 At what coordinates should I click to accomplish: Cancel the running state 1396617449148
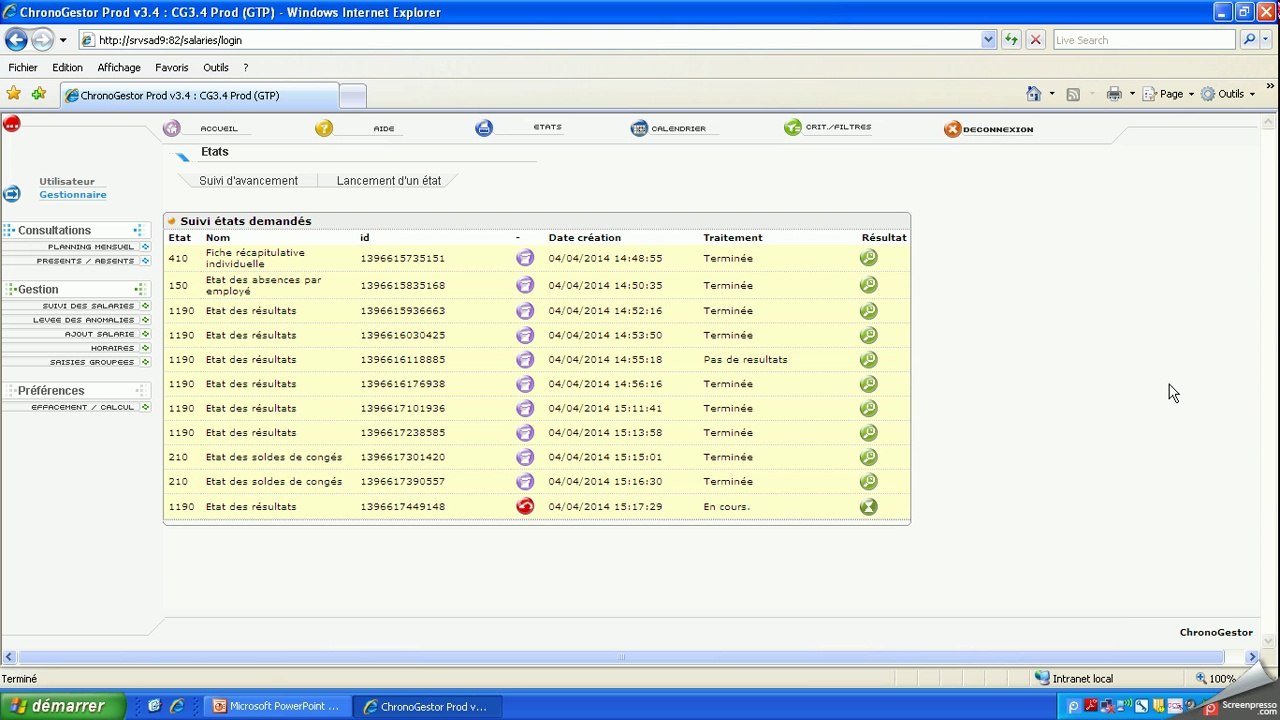point(525,506)
